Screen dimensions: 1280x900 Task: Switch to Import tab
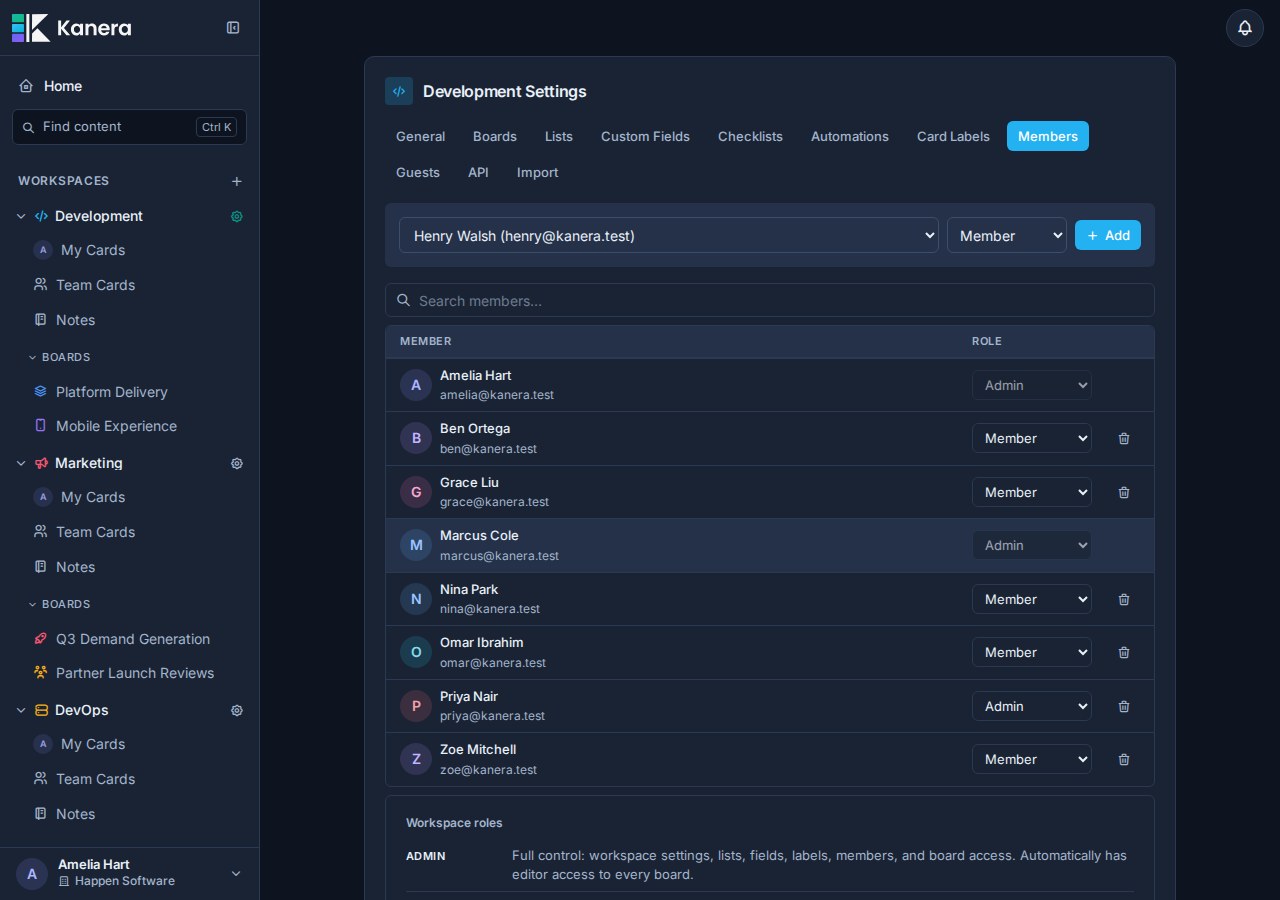point(538,172)
